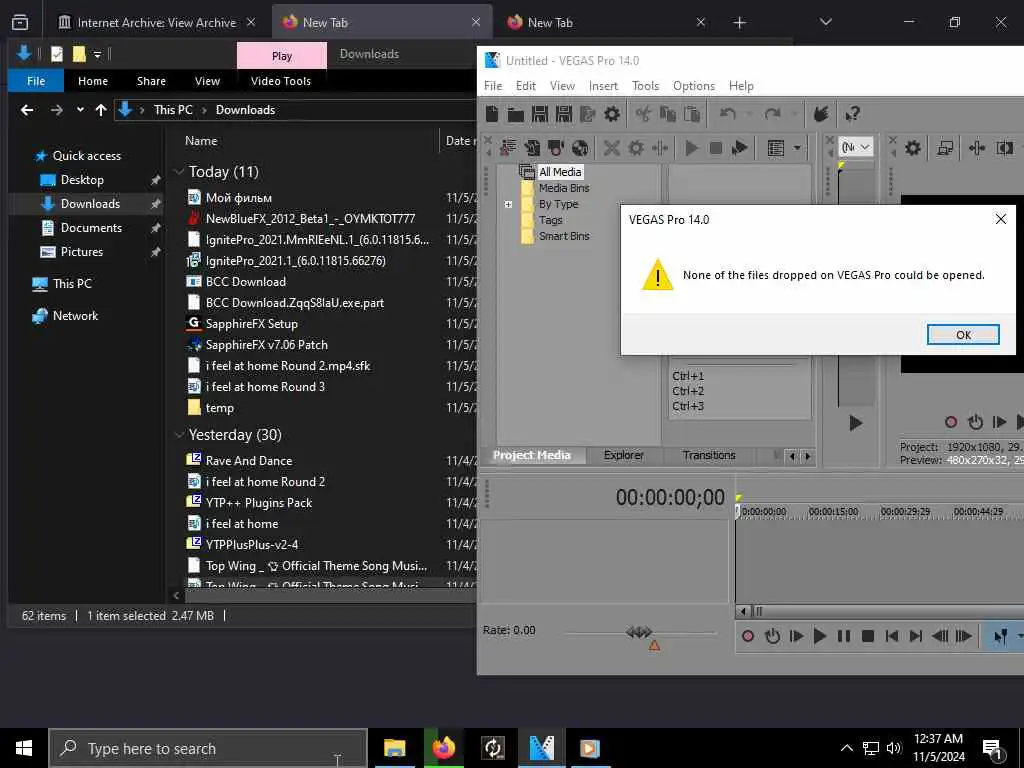Collapse the Yesterday (30) group in Explorer
This screenshot has width=1024, height=768.
[x=178, y=435]
